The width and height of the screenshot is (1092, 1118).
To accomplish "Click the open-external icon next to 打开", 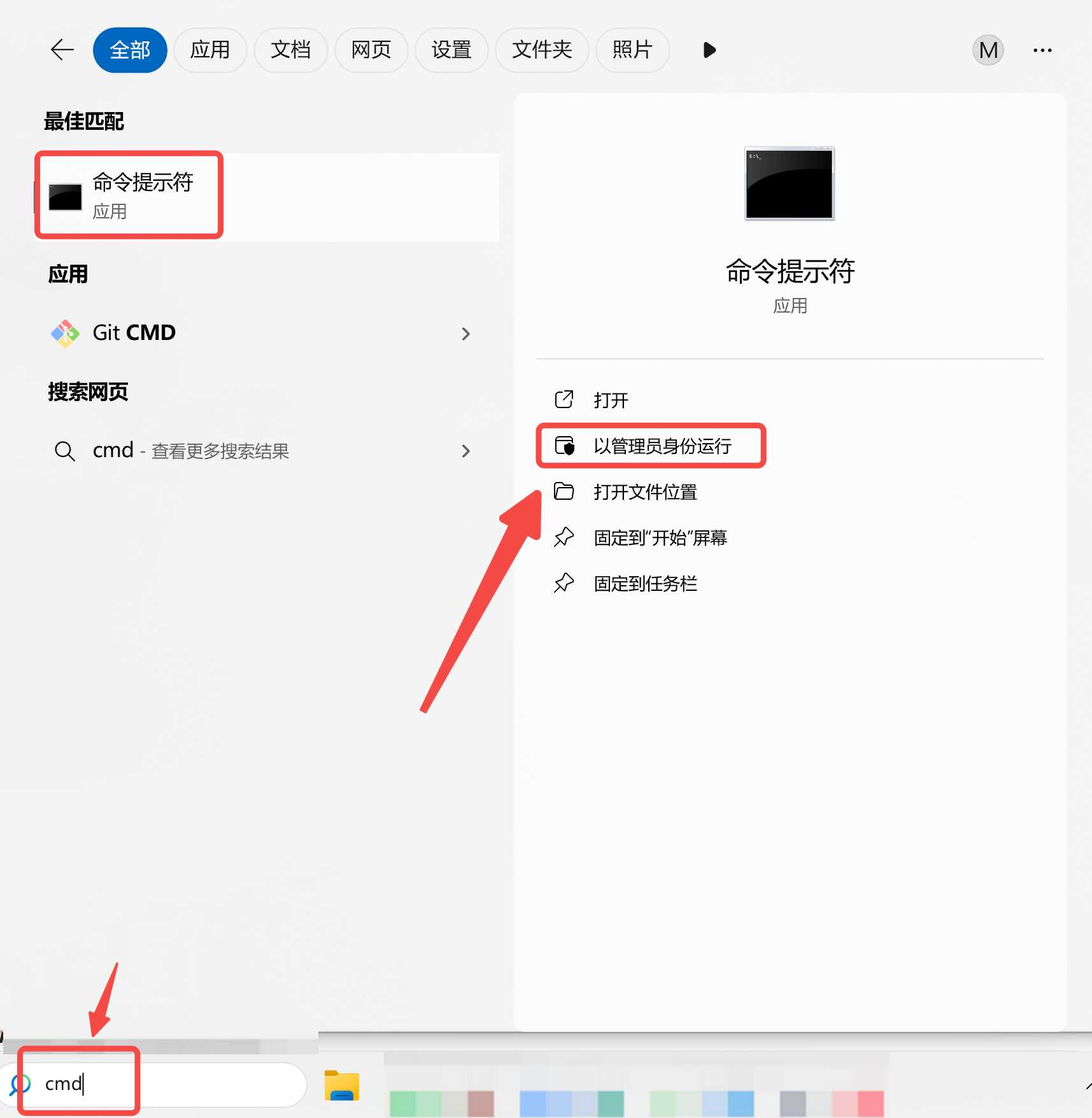I will (564, 399).
